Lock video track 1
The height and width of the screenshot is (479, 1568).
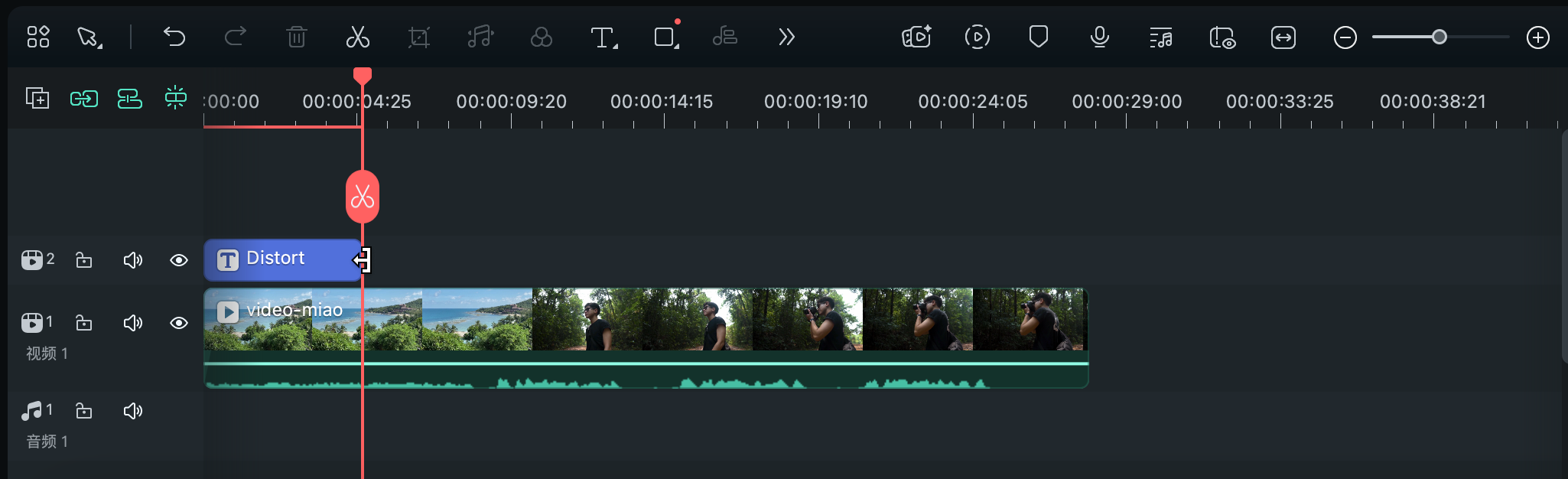click(84, 323)
